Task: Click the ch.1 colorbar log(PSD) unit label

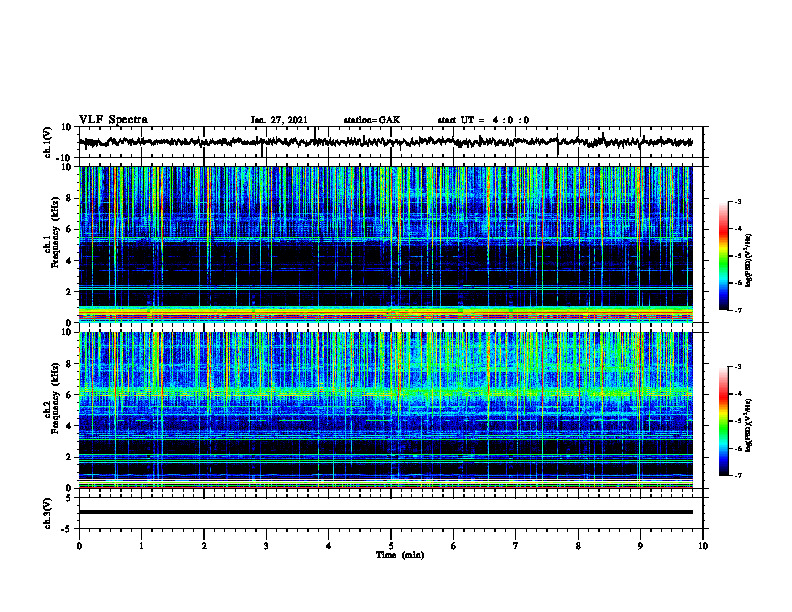Action: (748, 261)
